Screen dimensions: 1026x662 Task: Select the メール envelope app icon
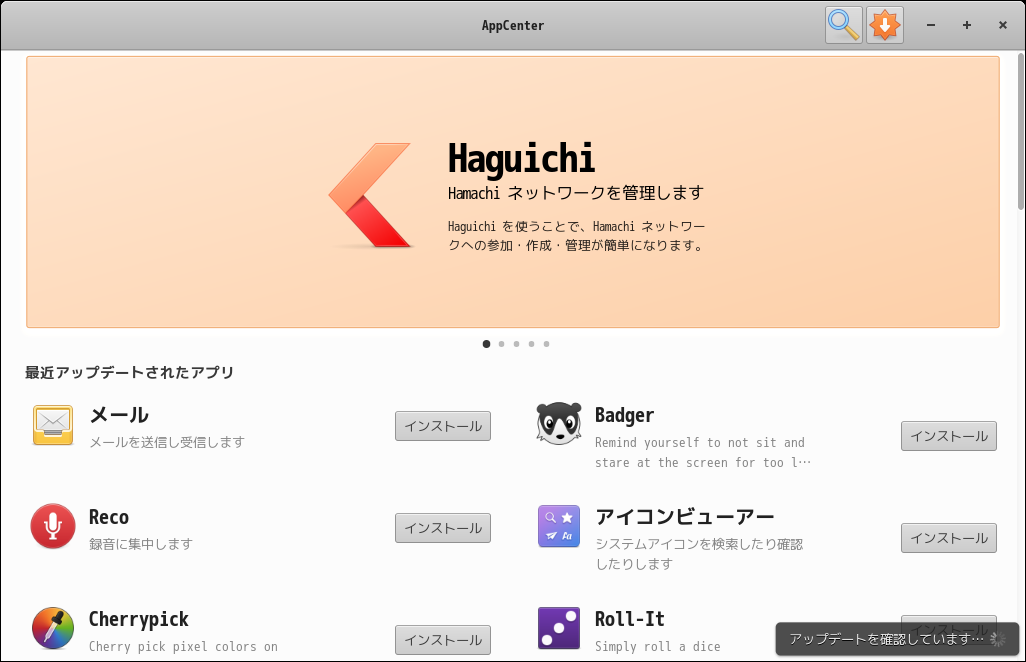point(52,425)
